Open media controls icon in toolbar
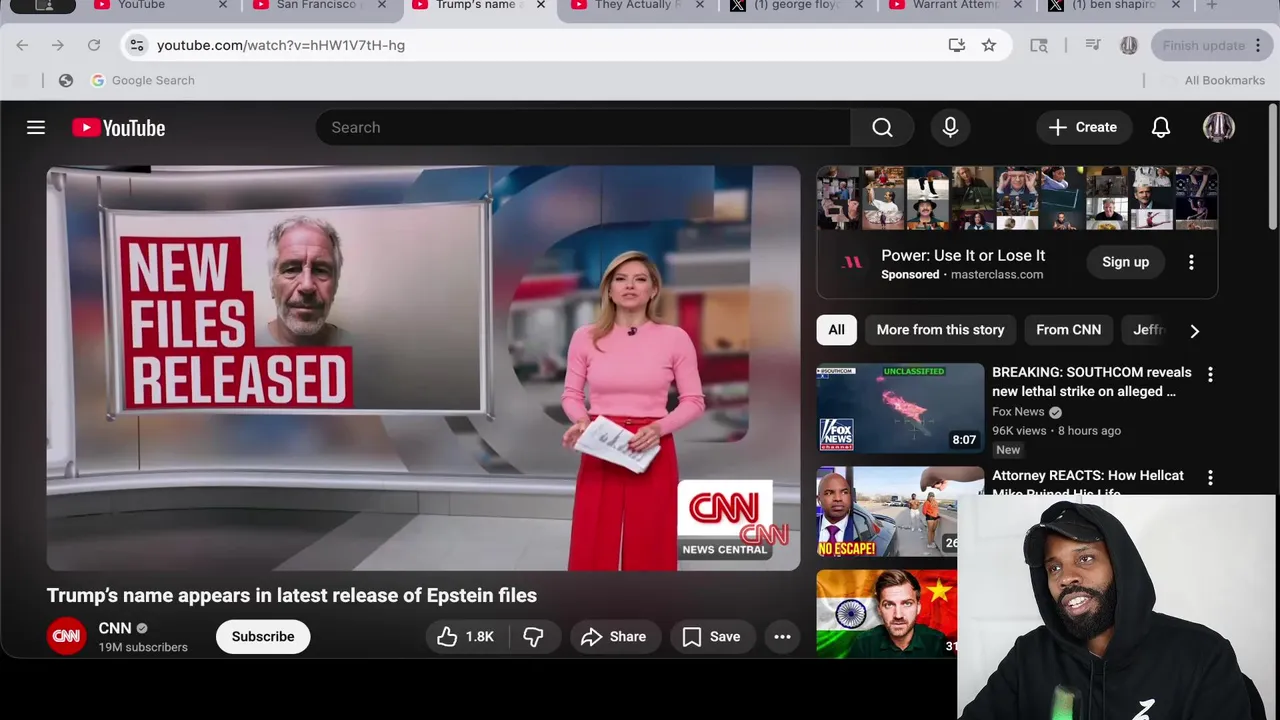1280x720 pixels. (x=1093, y=45)
